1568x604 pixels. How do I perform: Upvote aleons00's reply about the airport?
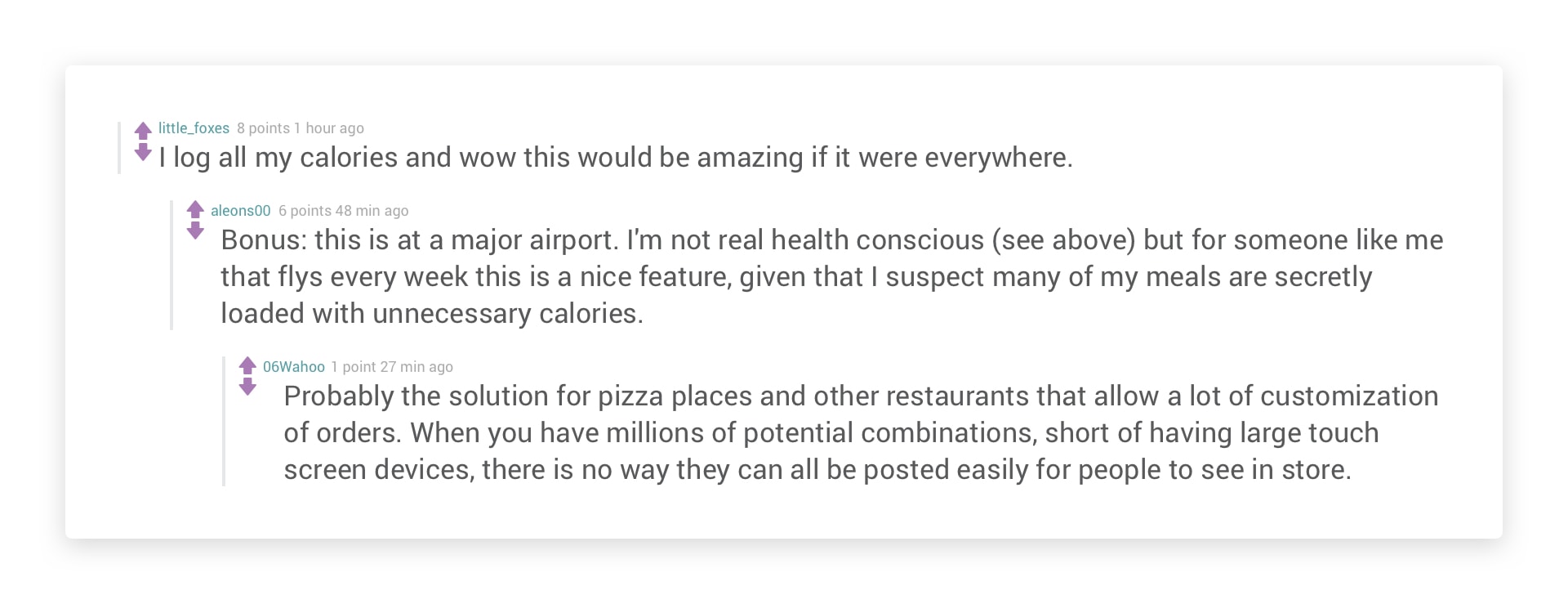coord(196,208)
